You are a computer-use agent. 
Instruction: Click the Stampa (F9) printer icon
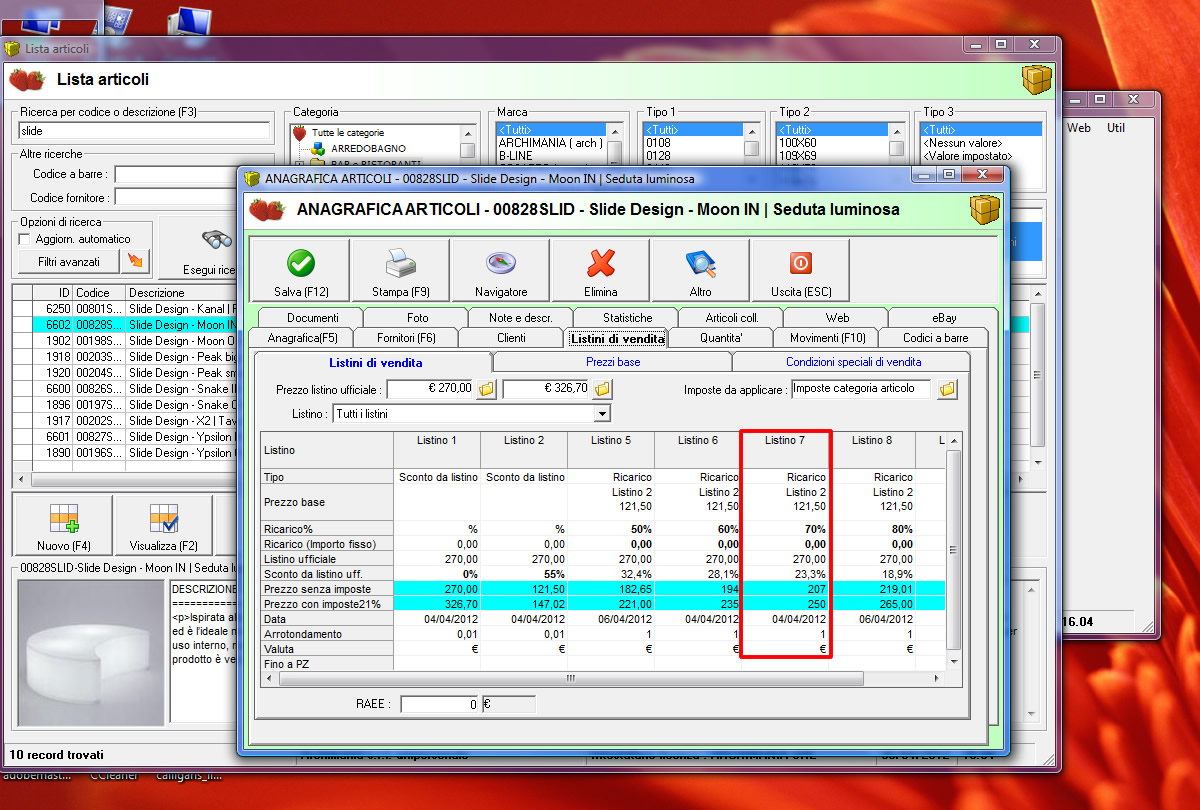tap(400, 263)
